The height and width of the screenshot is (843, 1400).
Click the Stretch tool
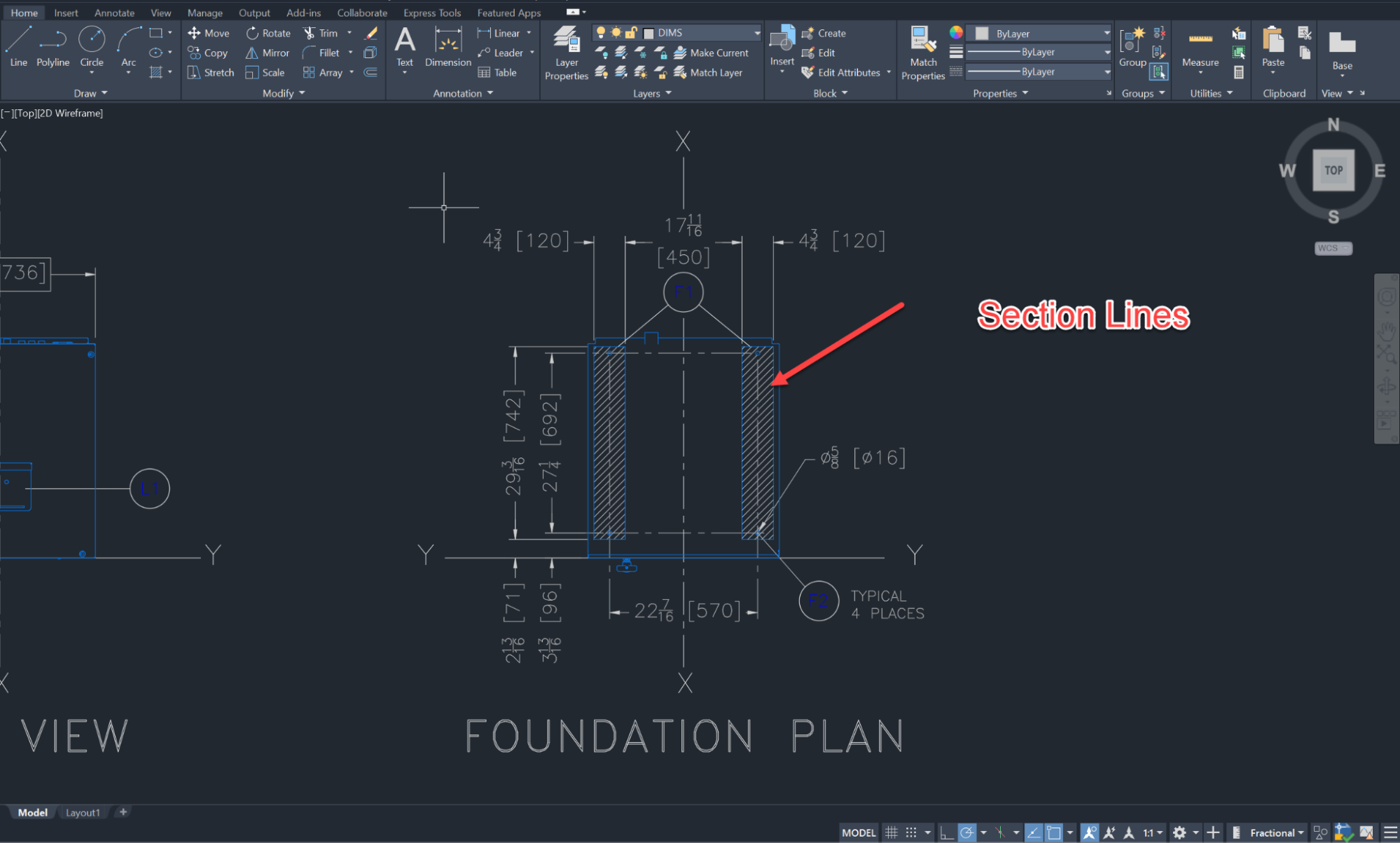(x=211, y=72)
